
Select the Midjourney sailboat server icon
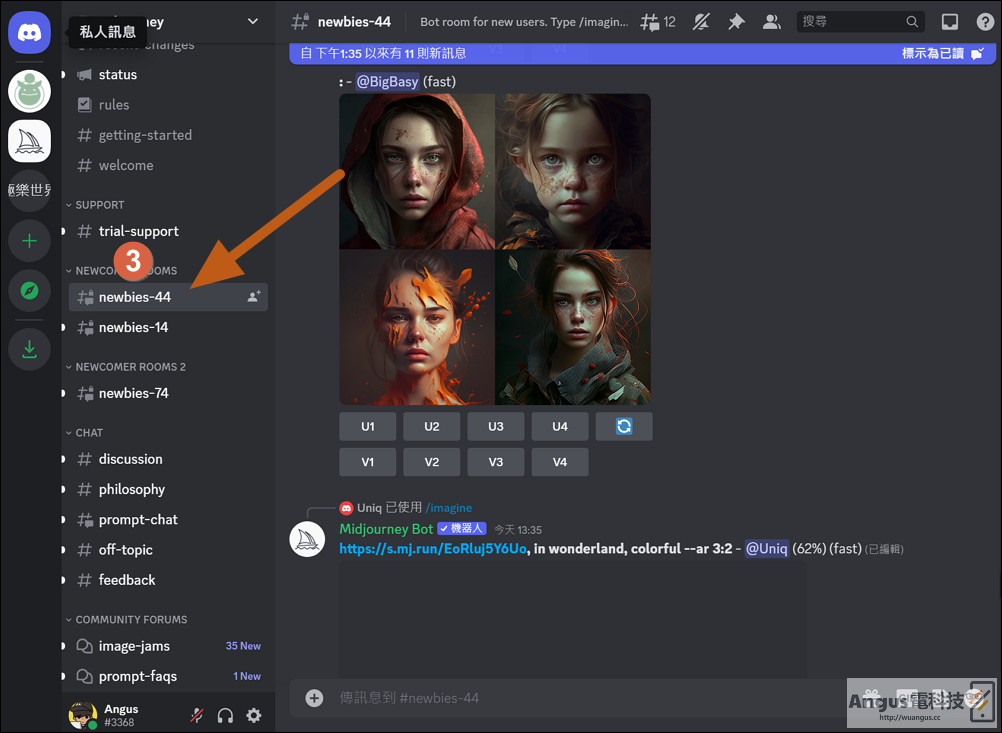pos(29,141)
